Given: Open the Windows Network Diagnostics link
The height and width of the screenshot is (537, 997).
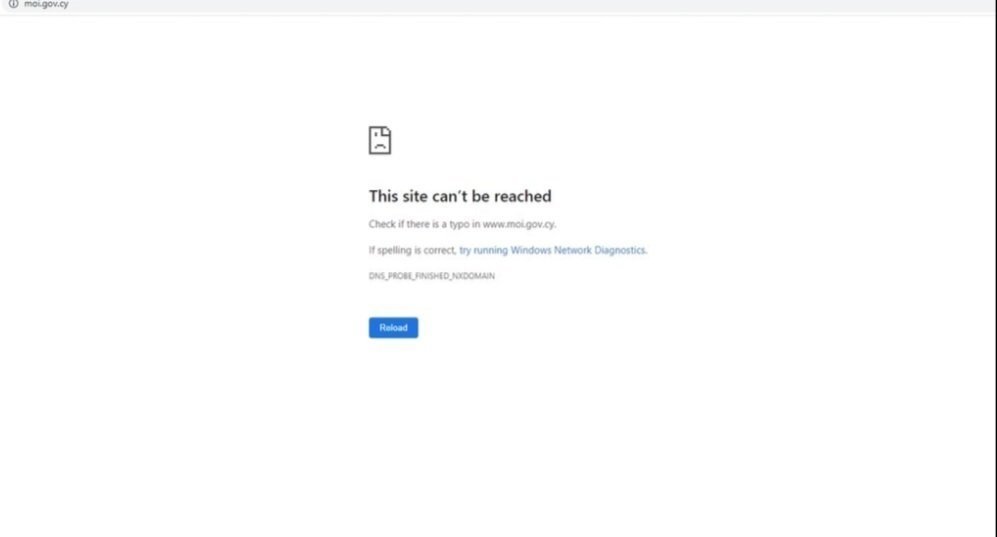Looking at the screenshot, I should pos(553,250).
